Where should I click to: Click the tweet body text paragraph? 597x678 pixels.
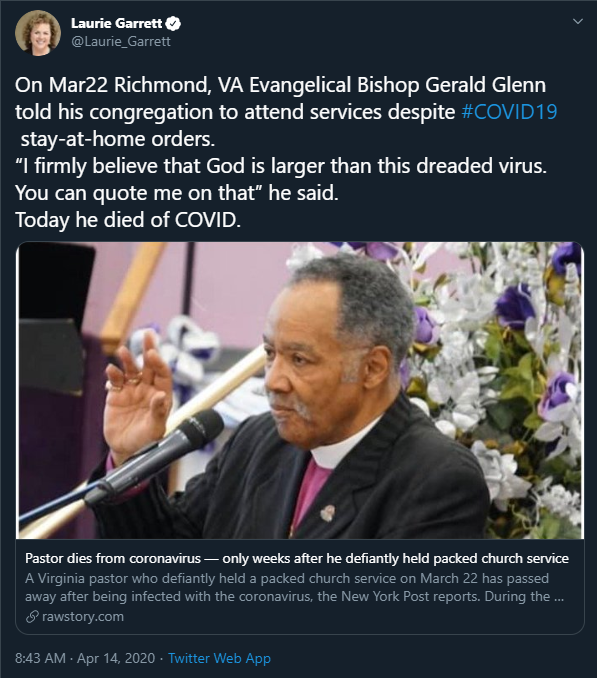(x=286, y=152)
